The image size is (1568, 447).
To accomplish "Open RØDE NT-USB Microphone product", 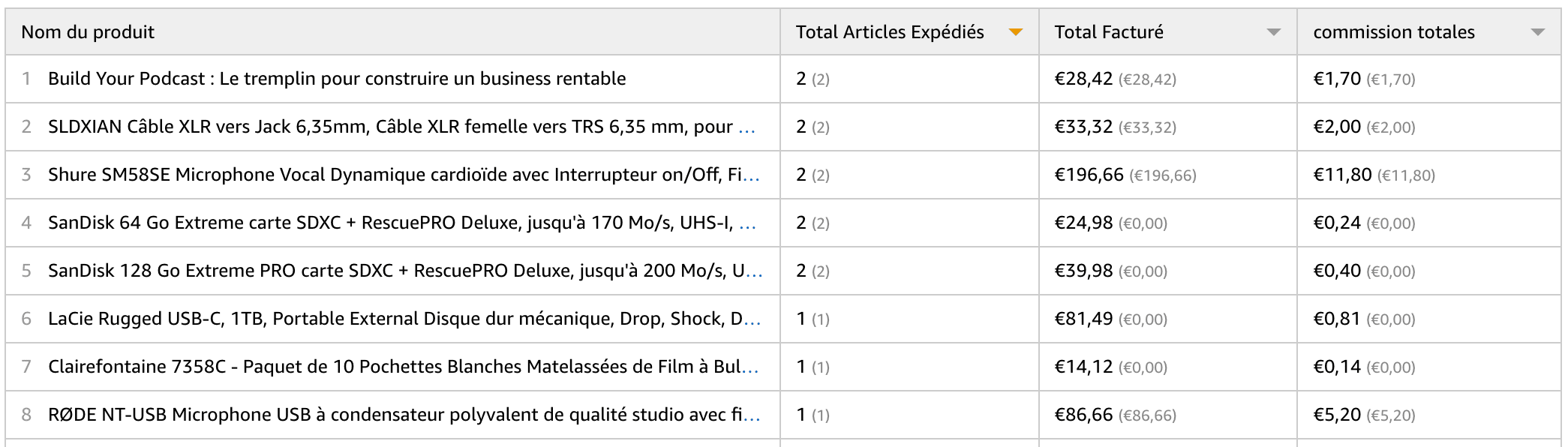I will [395, 415].
